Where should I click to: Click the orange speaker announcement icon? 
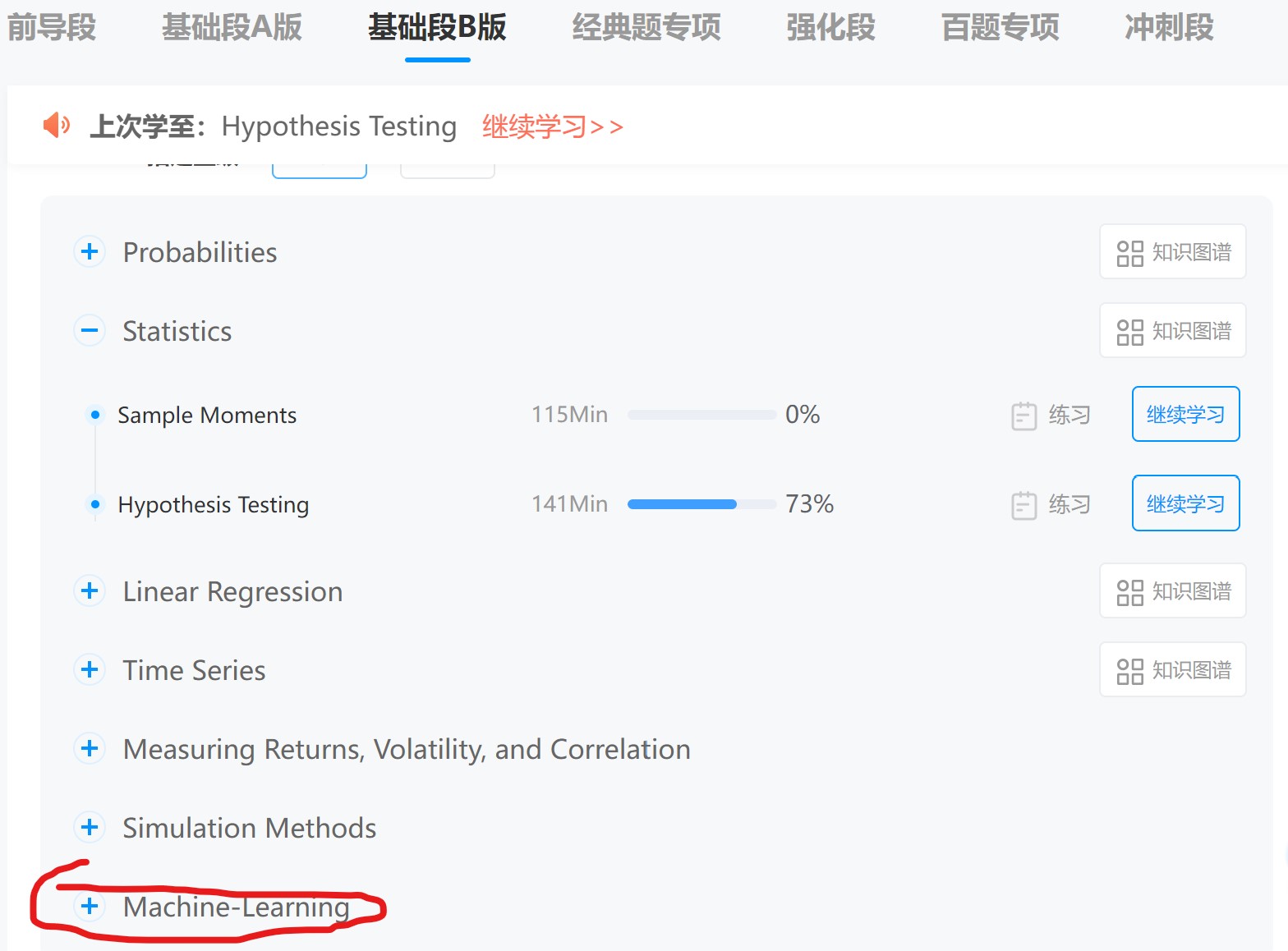click(x=56, y=126)
